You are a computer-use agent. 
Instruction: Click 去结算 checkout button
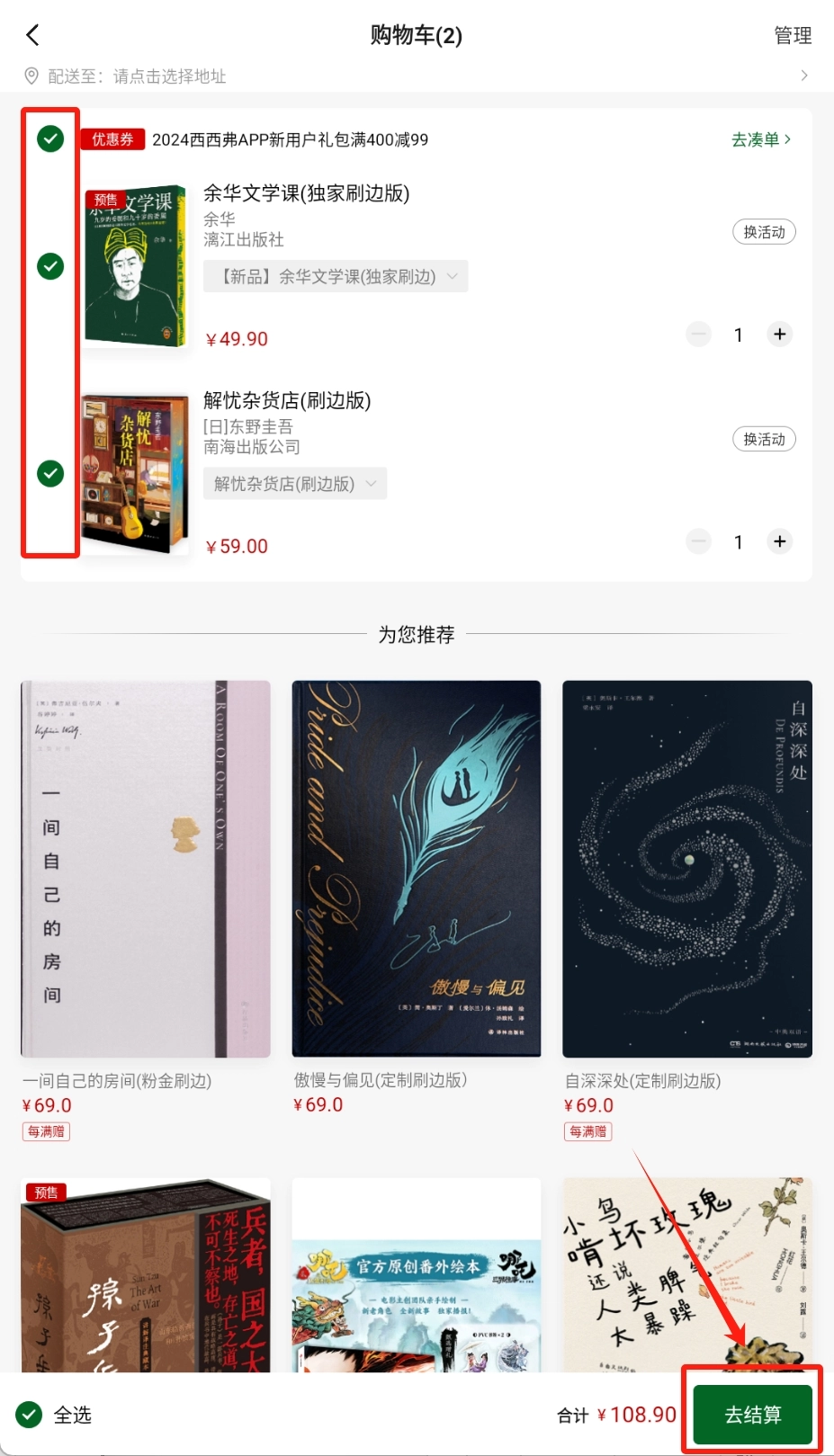[x=752, y=1415]
